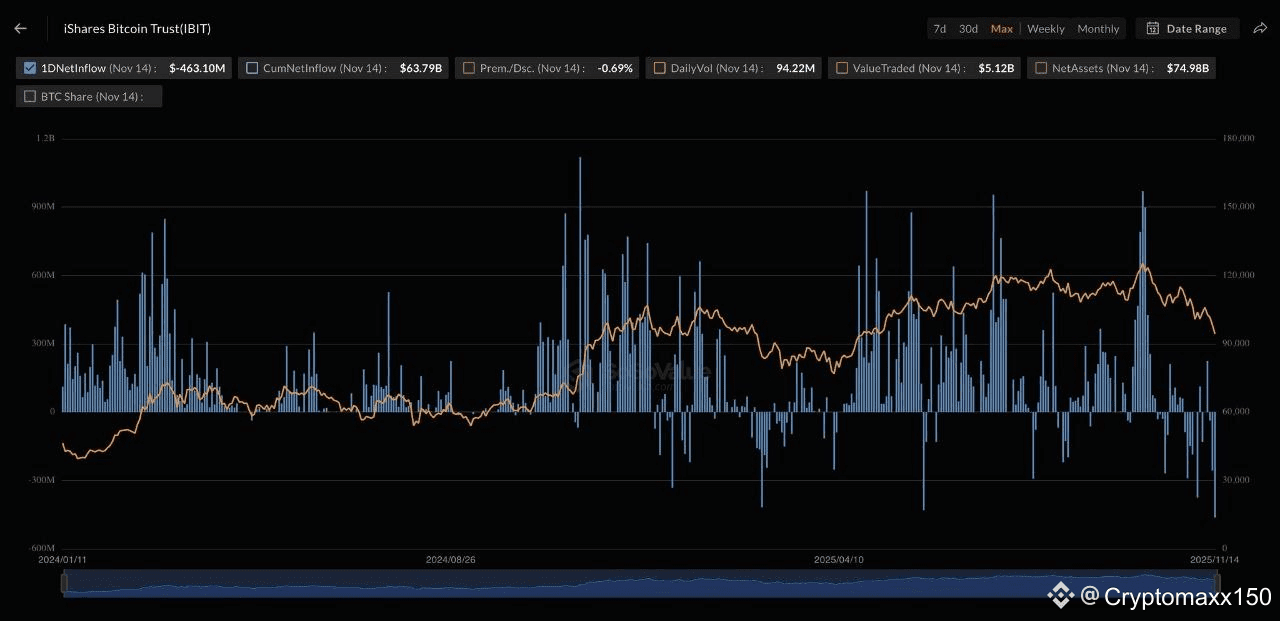Switch to Monthly interval
1280x621 pixels.
coord(1098,29)
